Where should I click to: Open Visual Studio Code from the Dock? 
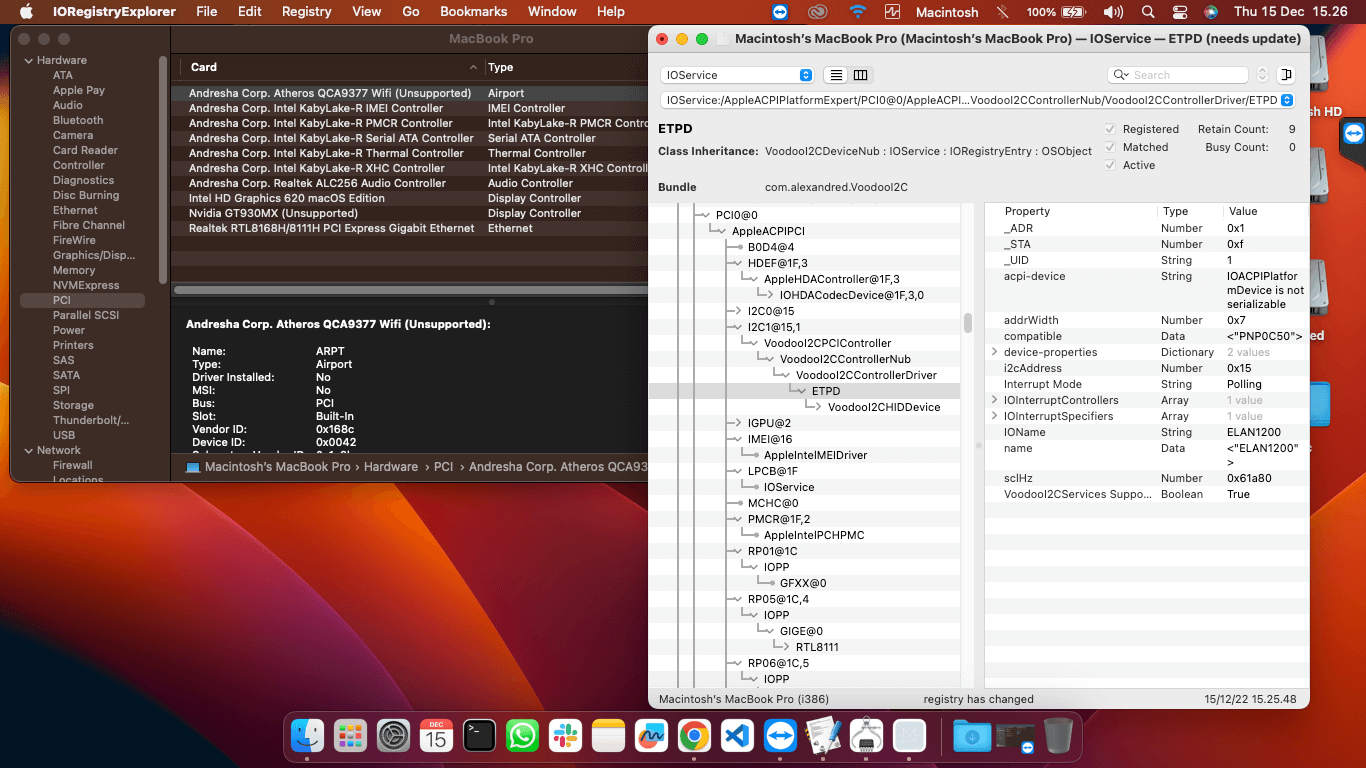[x=737, y=735]
